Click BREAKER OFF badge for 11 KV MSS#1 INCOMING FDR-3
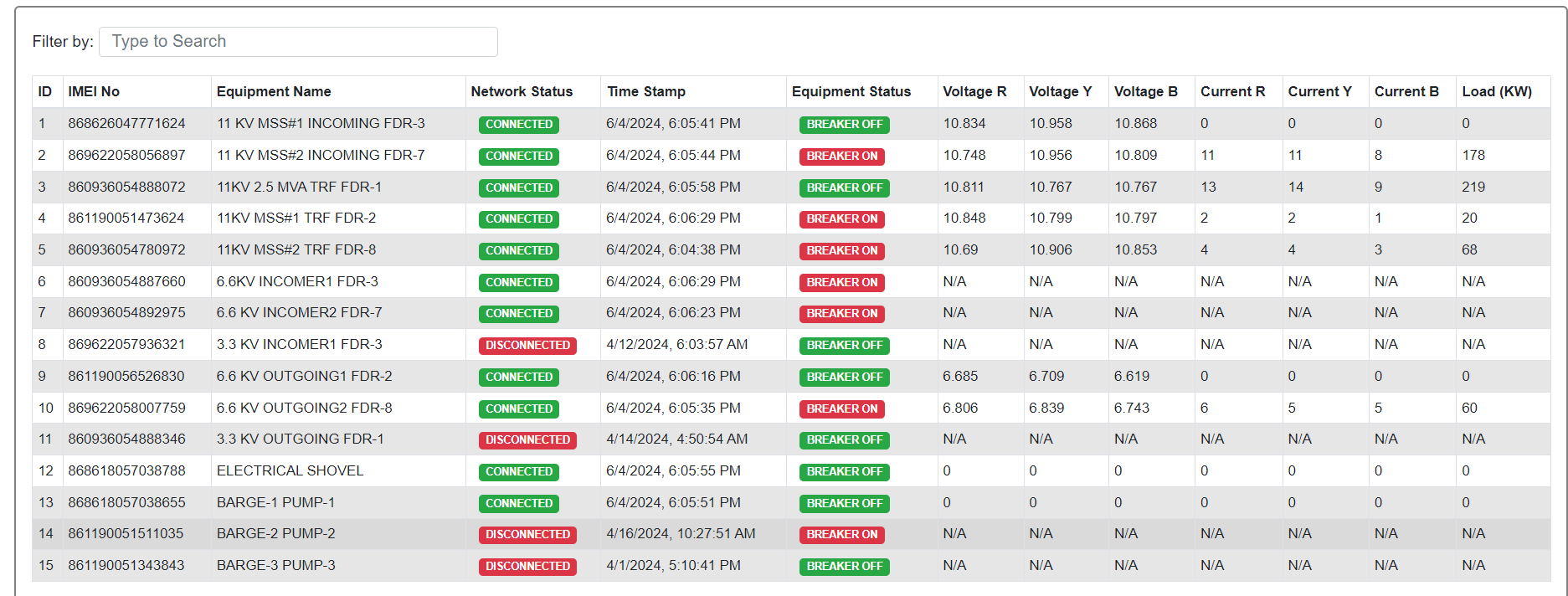This screenshot has height=596, width=1568. (x=844, y=125)
